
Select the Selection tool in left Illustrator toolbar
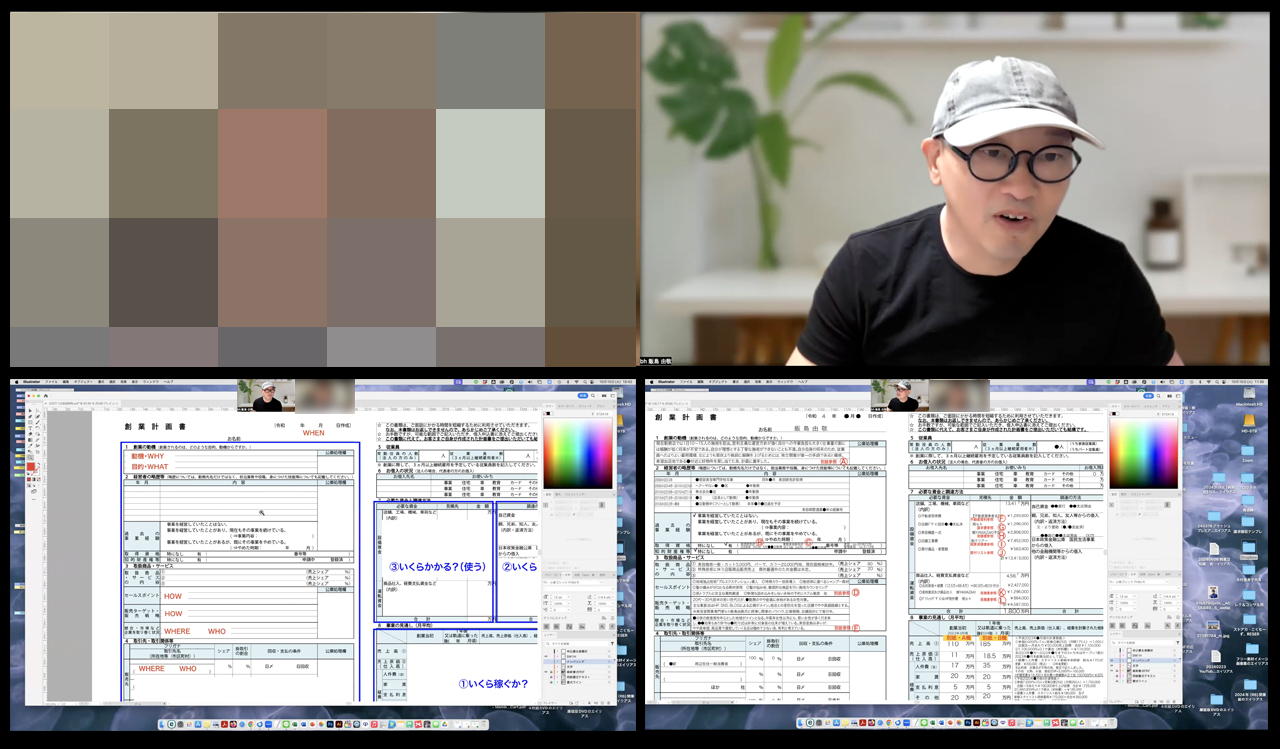(30, 411)
